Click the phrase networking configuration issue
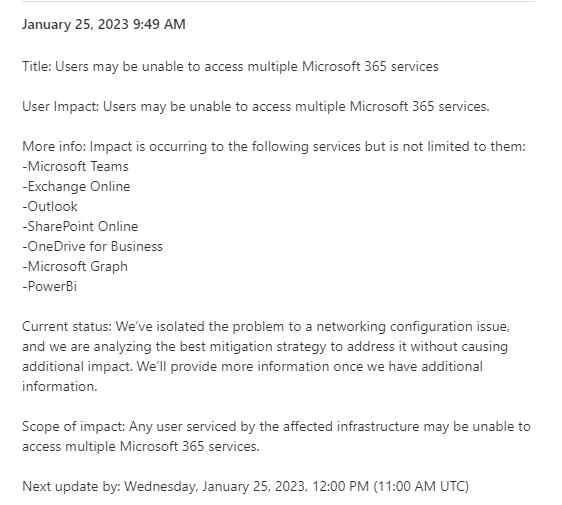Screen dimensions: 562x505 coord(413,327)
